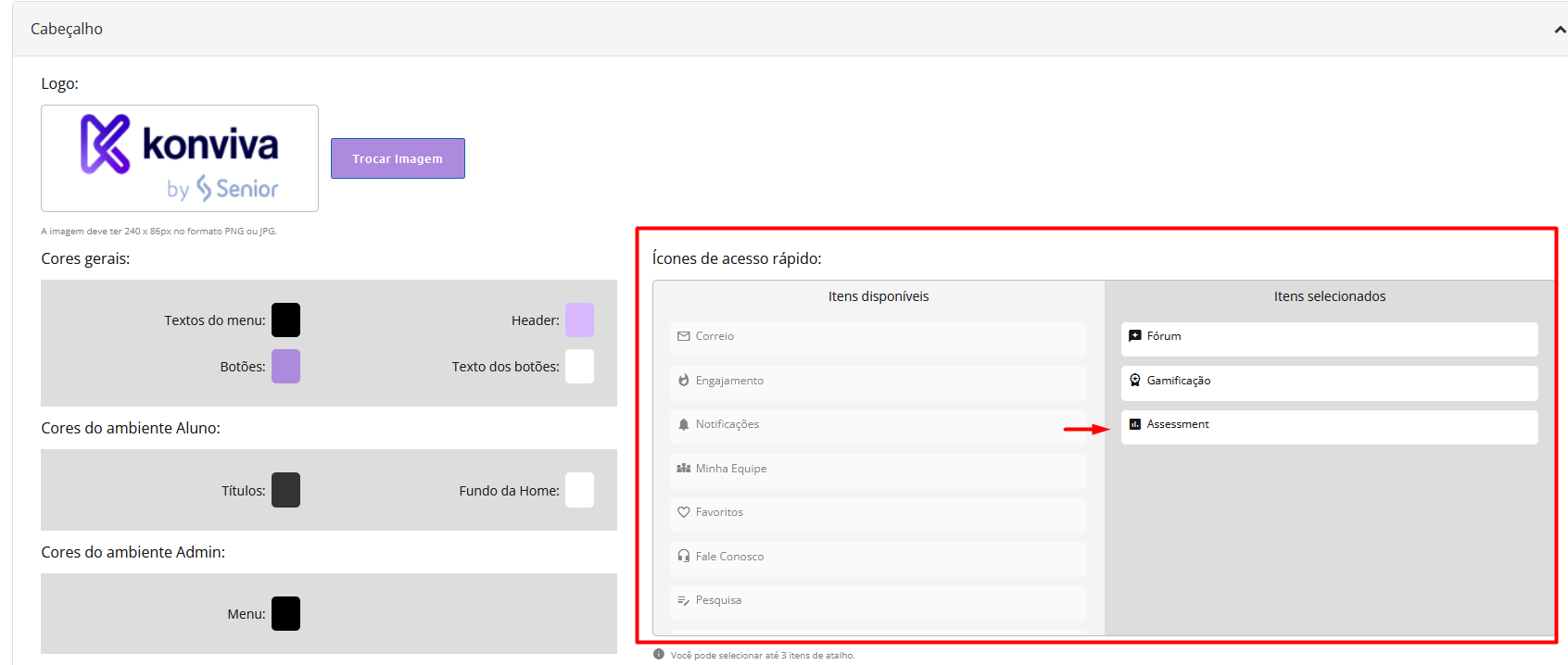The height and width of the screenshot is (665, 1568).
Task: Open the Títulos color swatch
Action: pyautogui.click(x=285, y=490)
